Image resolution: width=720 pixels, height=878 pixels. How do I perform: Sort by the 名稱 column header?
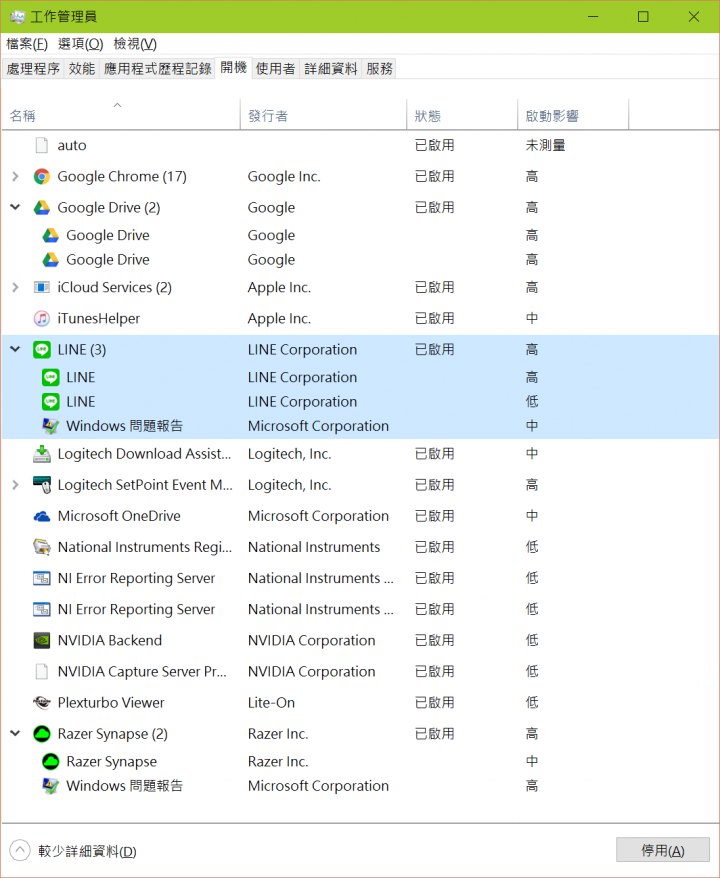coord(121,115)
